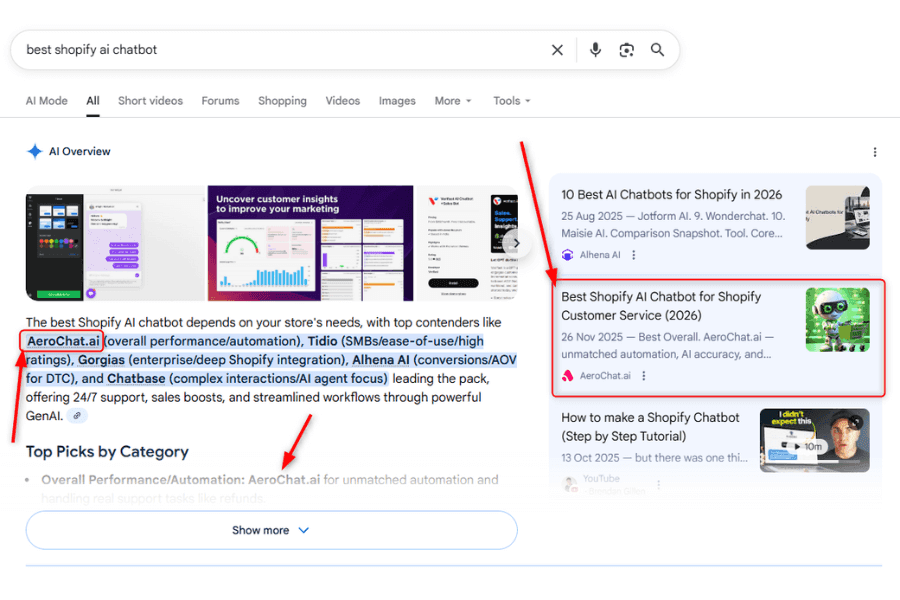Screen dimensions: 900x600
Task: Open the Short videos tab
Action: (x=150, y=101)
